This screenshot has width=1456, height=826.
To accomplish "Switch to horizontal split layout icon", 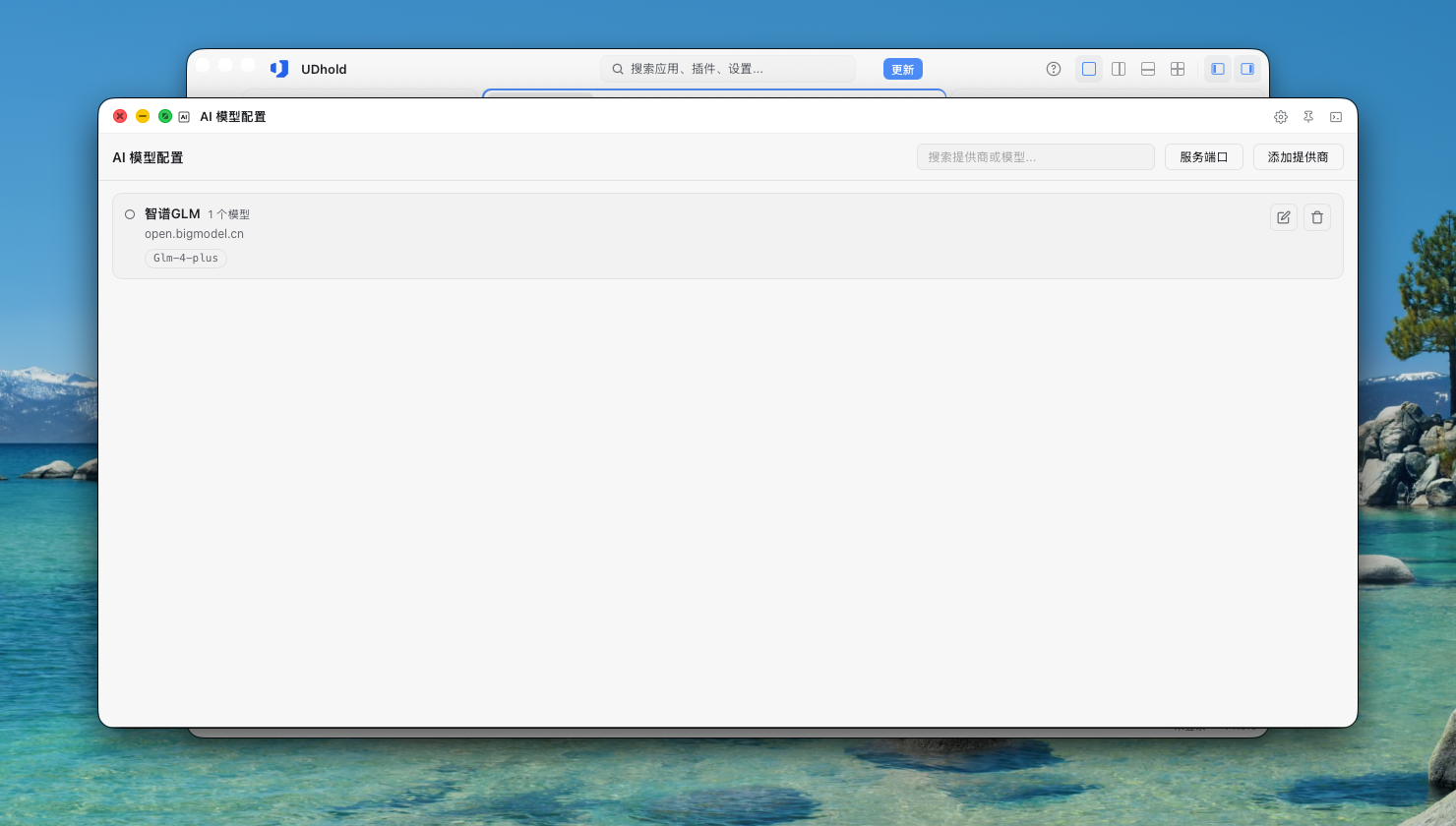I will (1148, 69).
